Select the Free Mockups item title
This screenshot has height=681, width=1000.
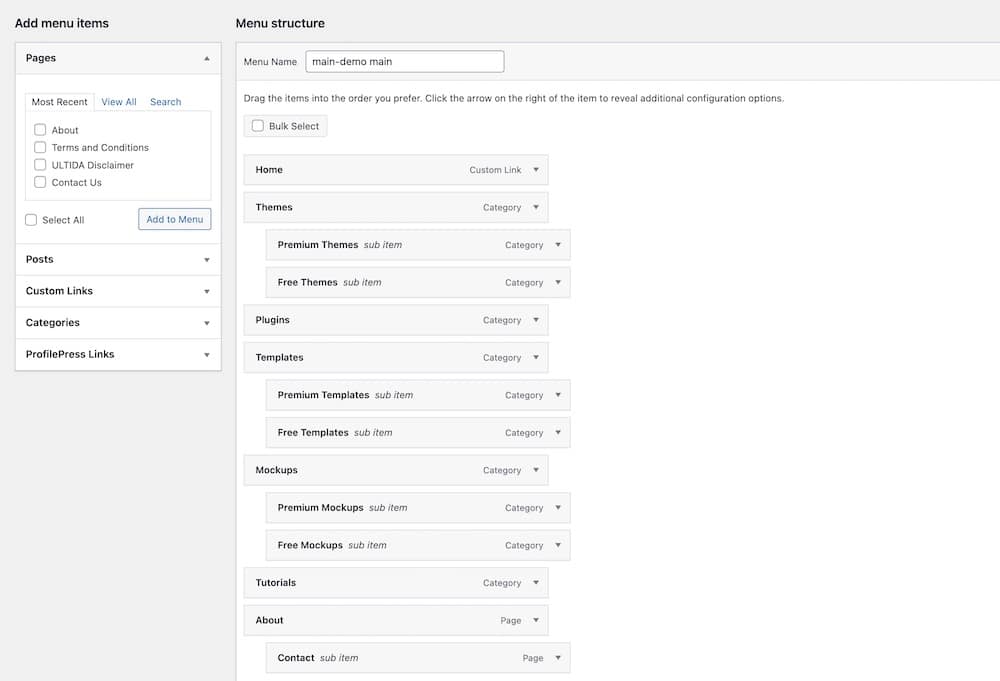point(310,546)
